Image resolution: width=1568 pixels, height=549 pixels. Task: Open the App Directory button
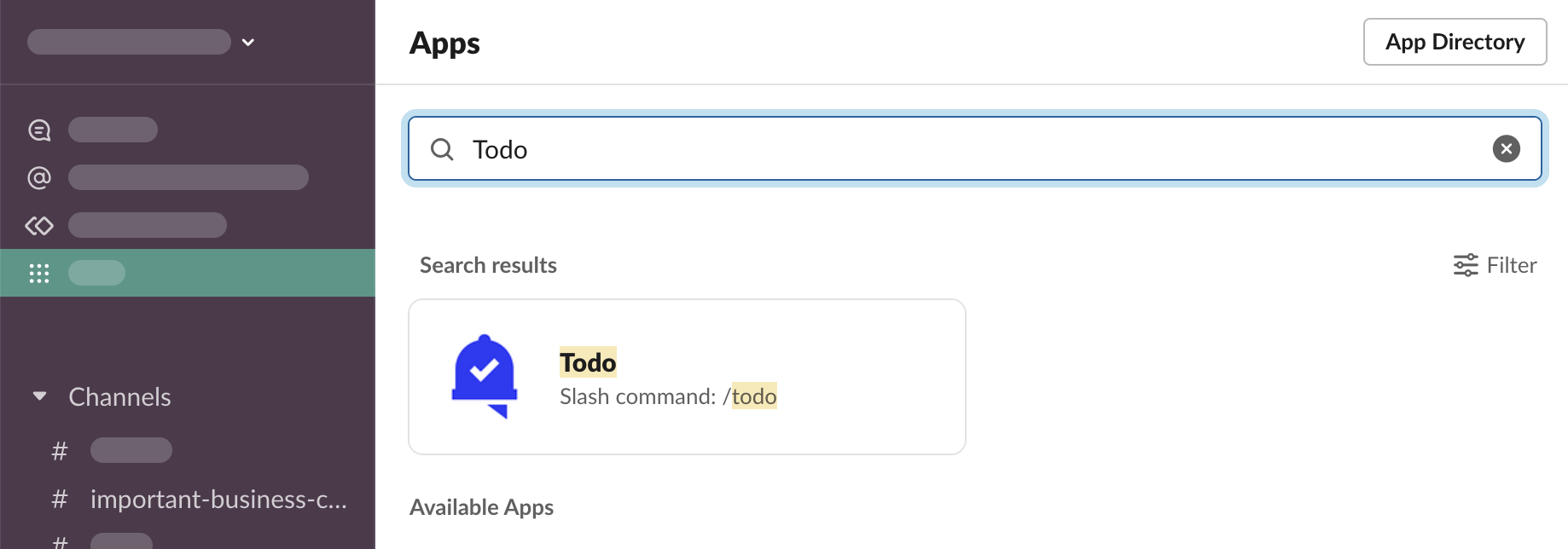tap(1455, 42)
